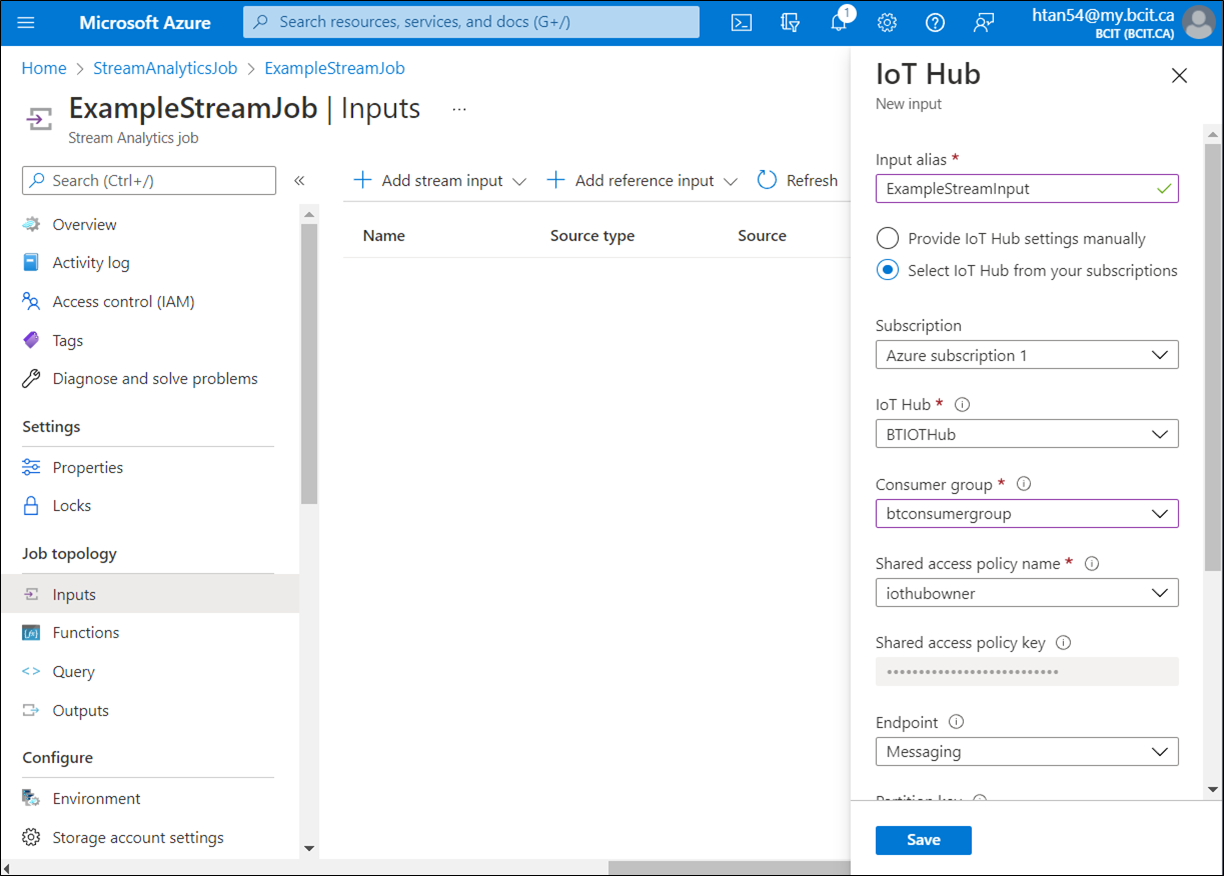Refresh the inputs list
Image resolution: width=1224 pixels, height=876 pixels.
797,180
